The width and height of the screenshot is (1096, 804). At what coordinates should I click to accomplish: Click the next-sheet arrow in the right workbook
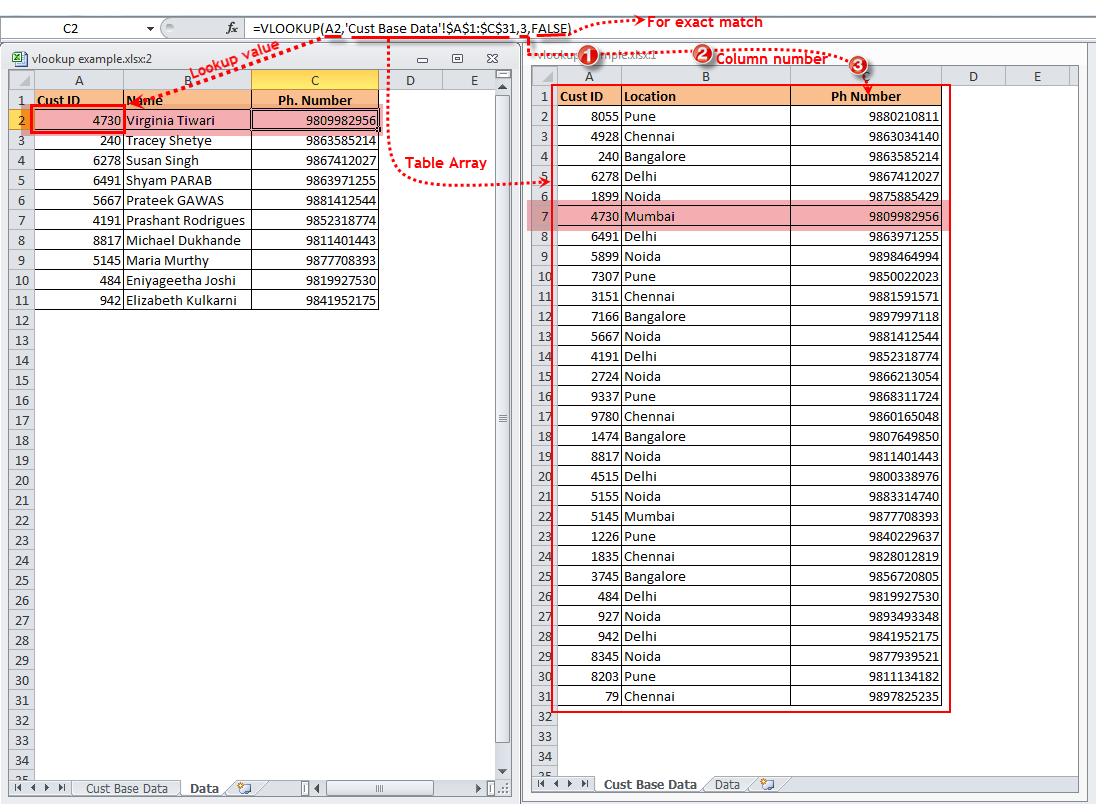click(569, 784)
